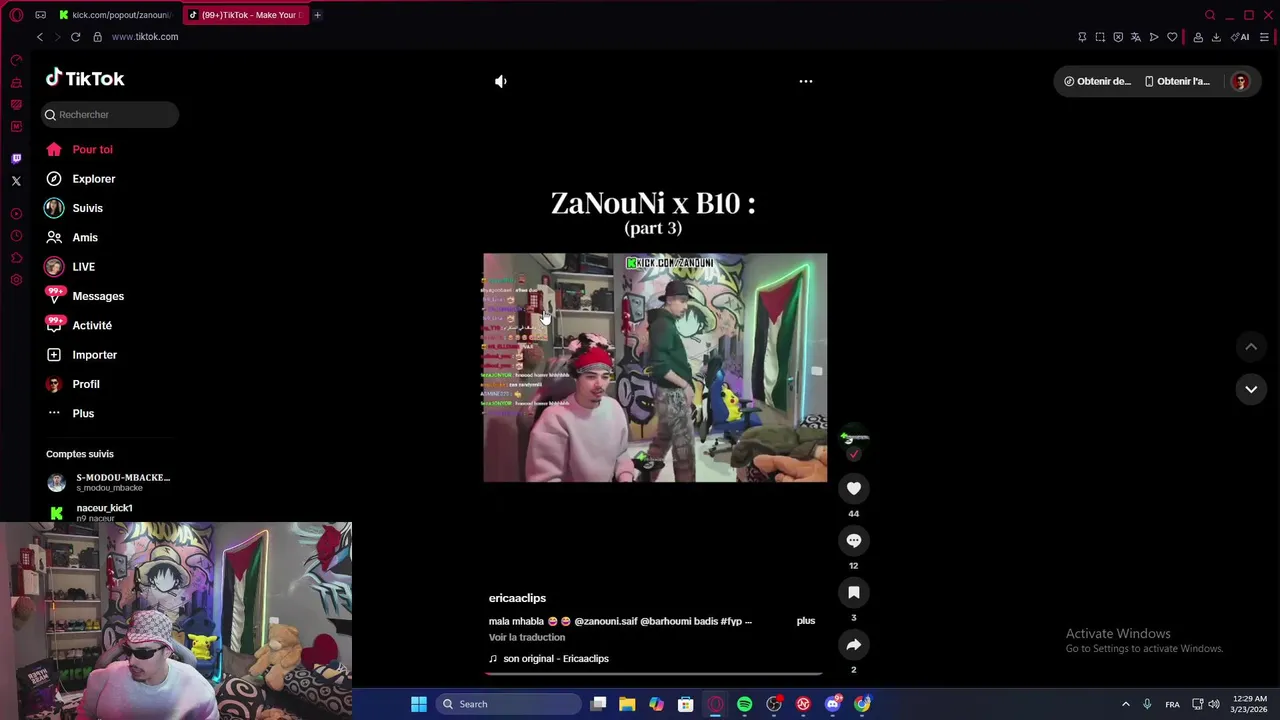Like the video with heart icon

pyautogui.click(x=854, y=488)
